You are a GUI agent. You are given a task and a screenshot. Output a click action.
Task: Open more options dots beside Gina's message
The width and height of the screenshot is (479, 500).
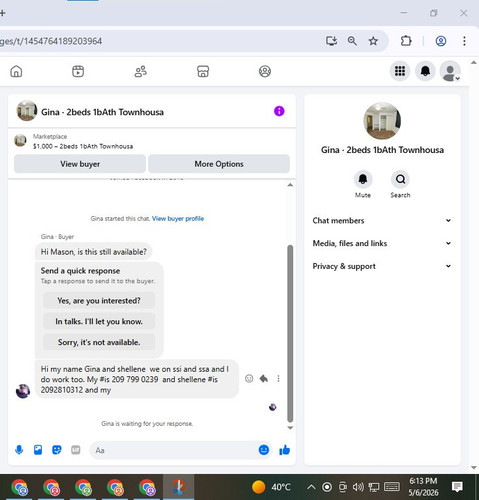coord(278,378)
